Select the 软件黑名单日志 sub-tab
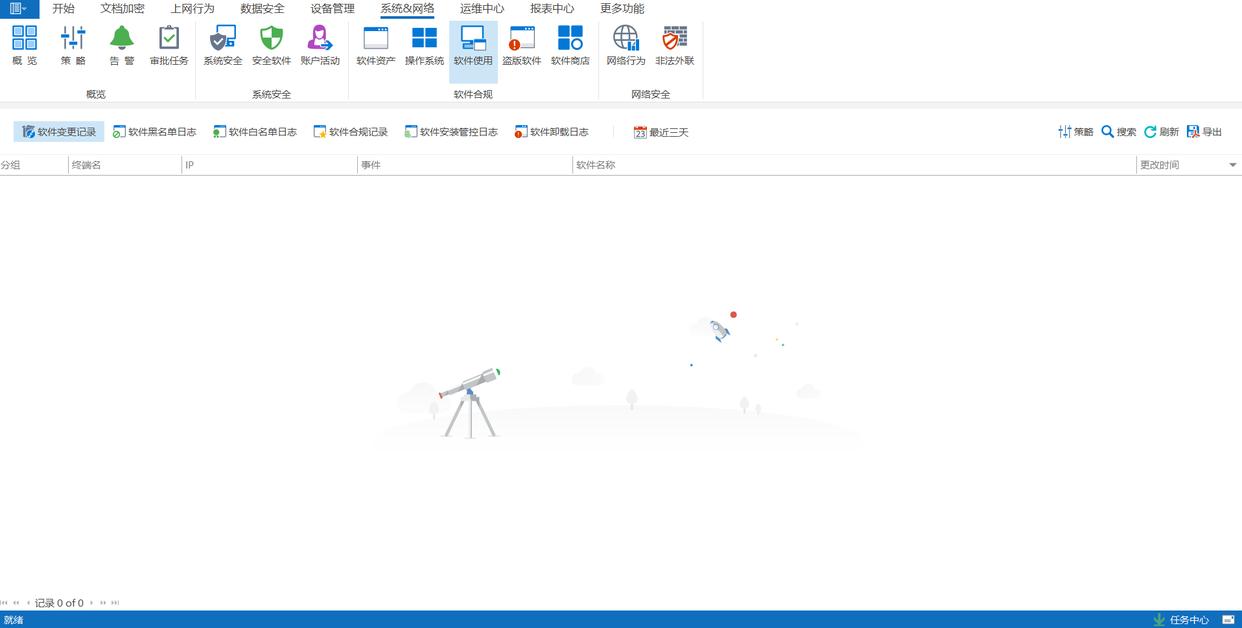Viewport: 1242px width, 628px height. point(155,132)
